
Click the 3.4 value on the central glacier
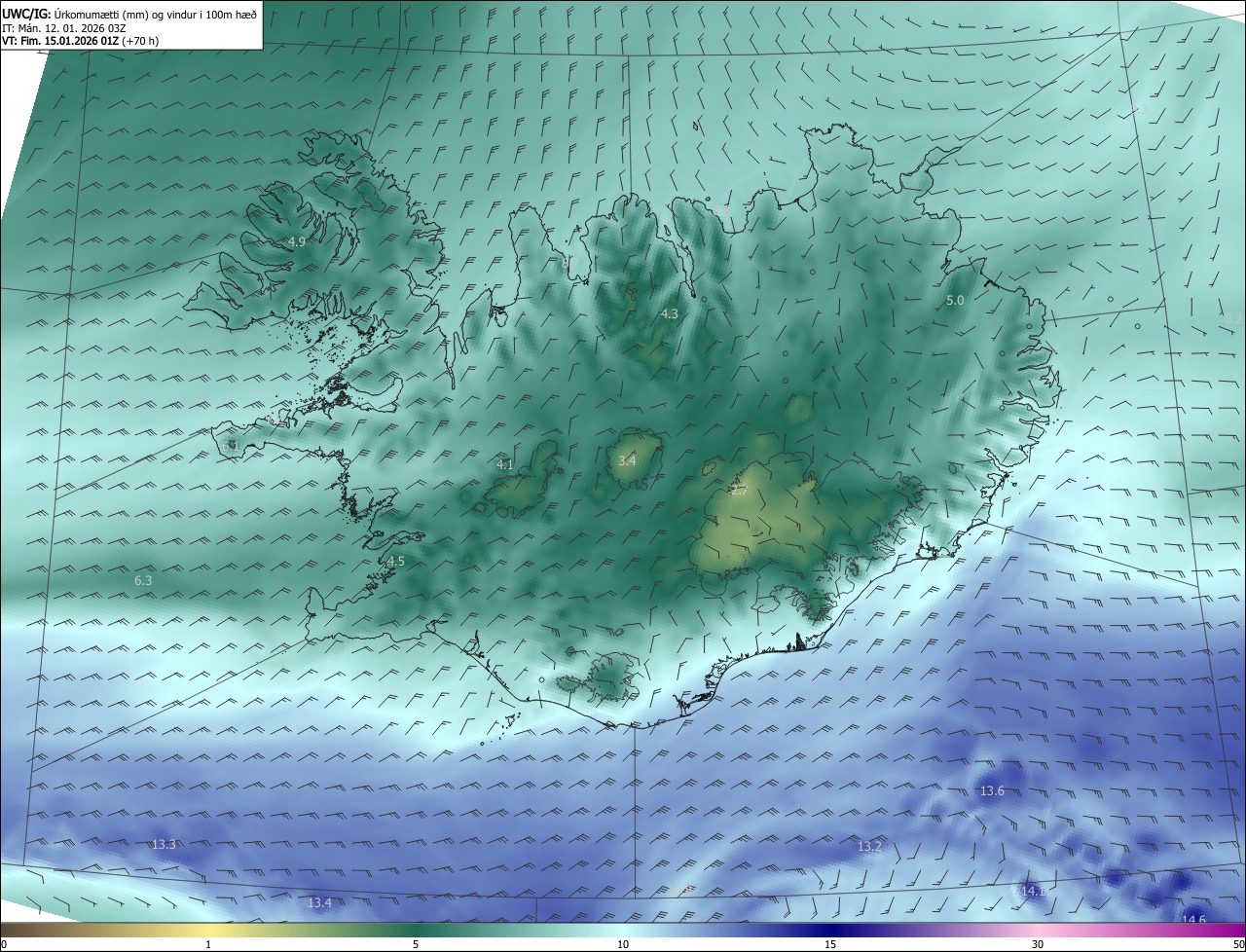(x=627, y=460)
